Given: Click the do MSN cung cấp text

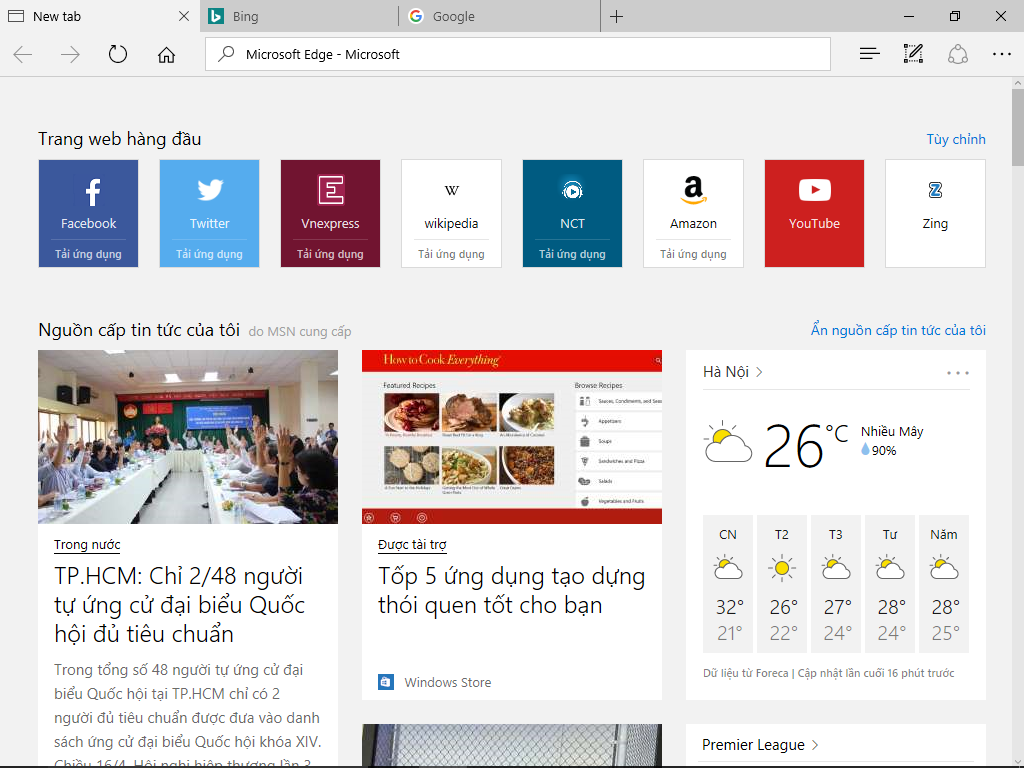Looking at the screenshot, I should (x=300, y=332).
